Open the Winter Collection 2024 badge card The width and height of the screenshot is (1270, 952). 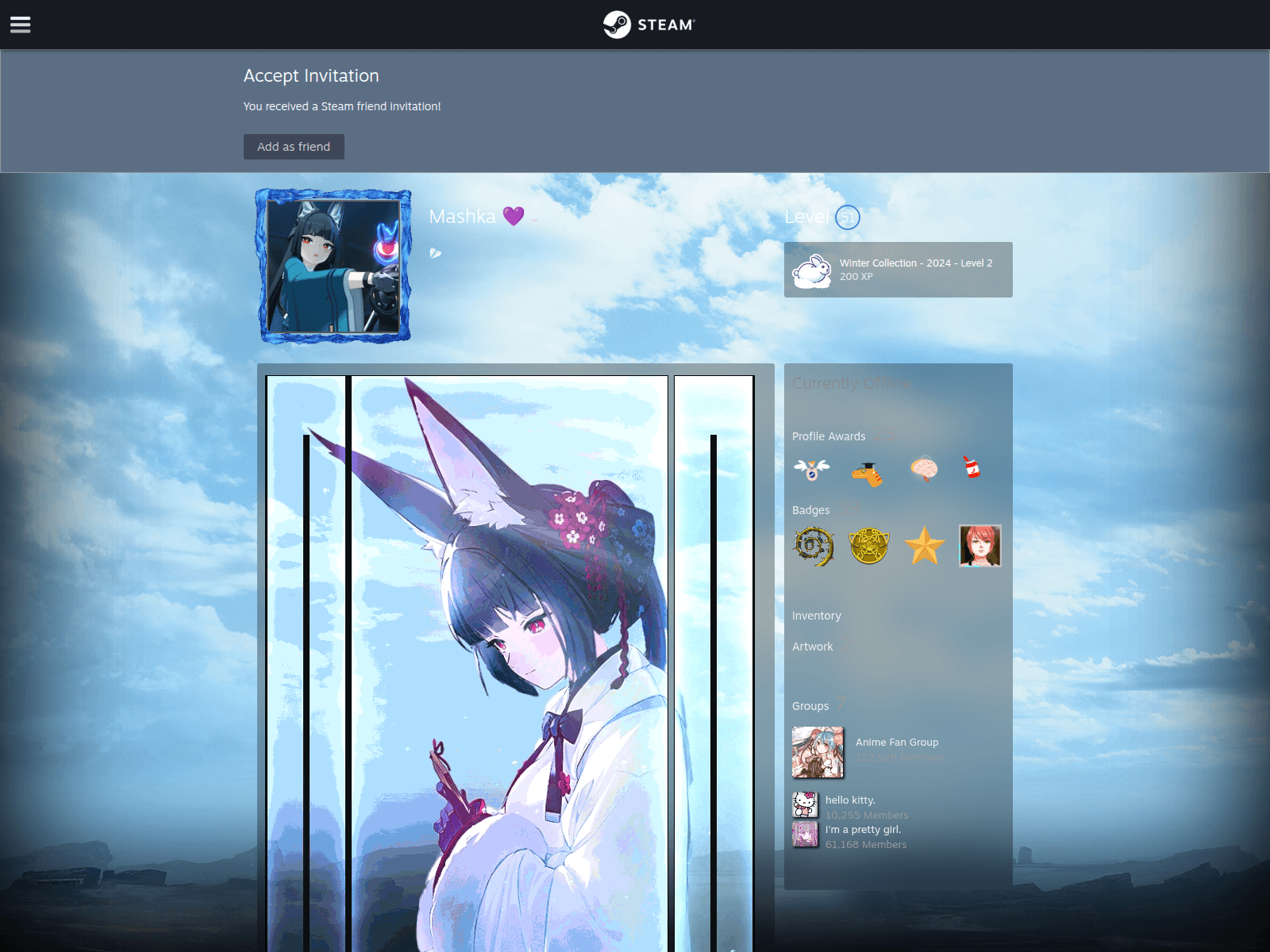pyautogui.click(x=899, y=270)
